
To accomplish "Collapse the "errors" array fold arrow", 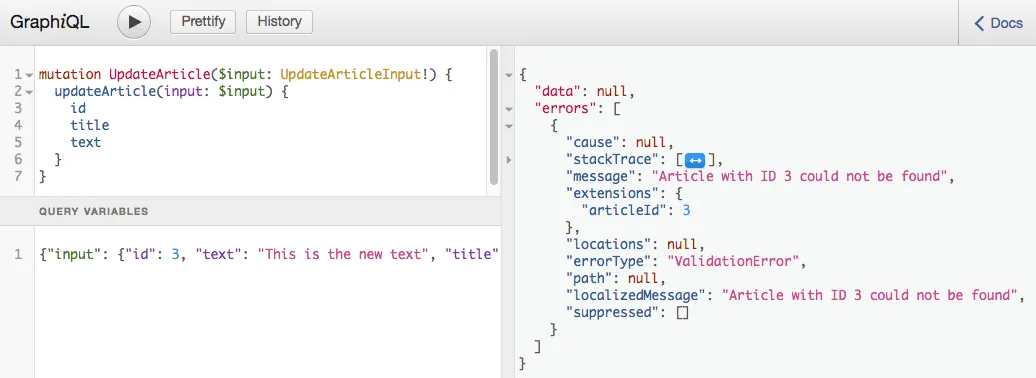I will coord(508,109).
